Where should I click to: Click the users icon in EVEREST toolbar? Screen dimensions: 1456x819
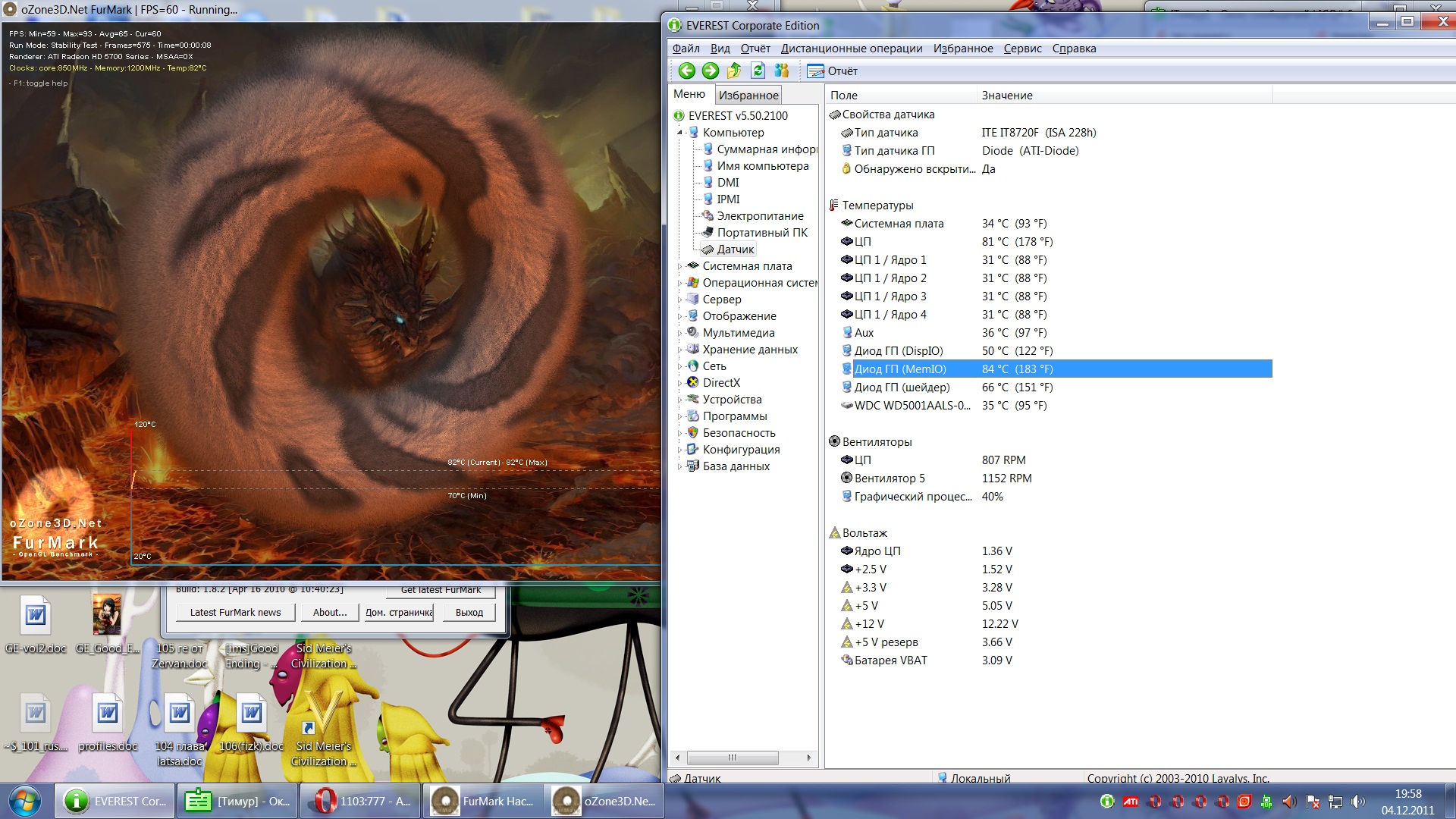[x=782, y=71]
